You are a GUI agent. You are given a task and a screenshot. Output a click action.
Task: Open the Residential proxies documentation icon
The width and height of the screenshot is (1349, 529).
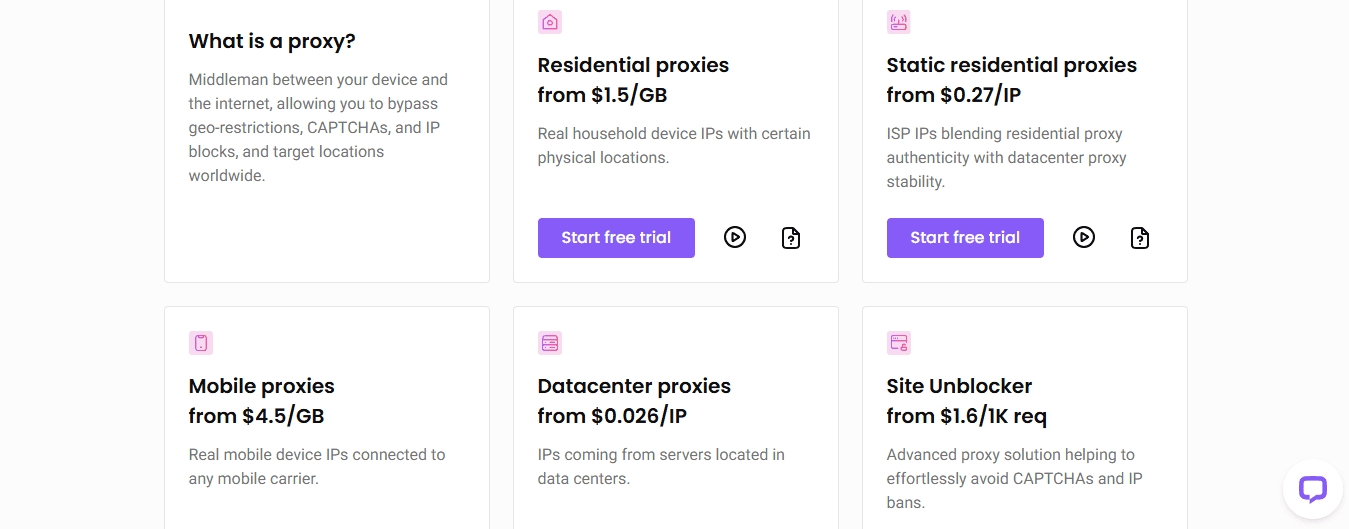click(x=791, y=238)
